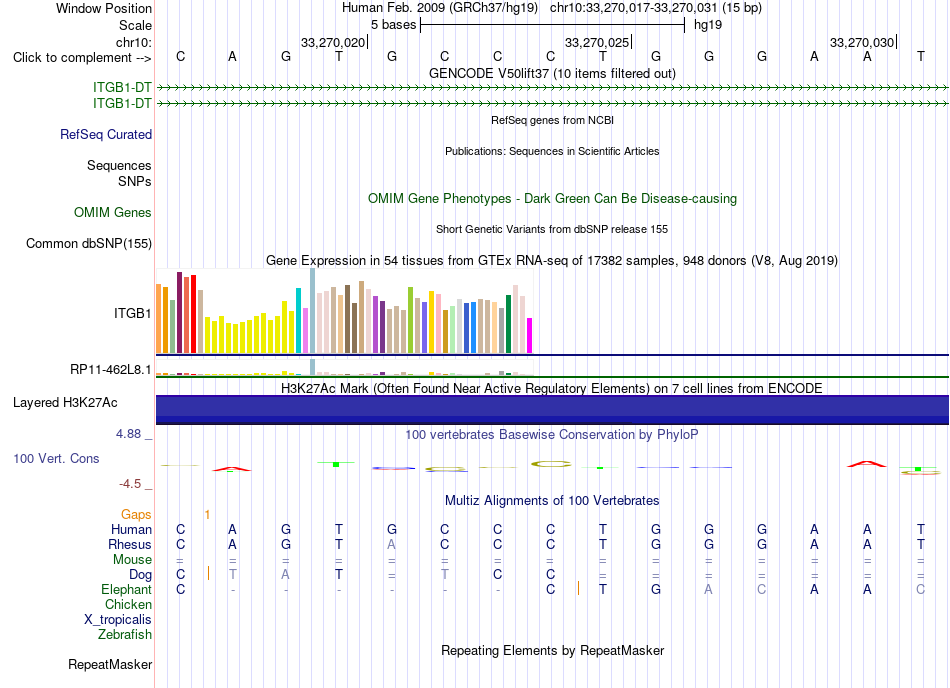Click the magenta bar in ITGB1 chart
This screenshot has width=950, height=688.
point(529,336)
